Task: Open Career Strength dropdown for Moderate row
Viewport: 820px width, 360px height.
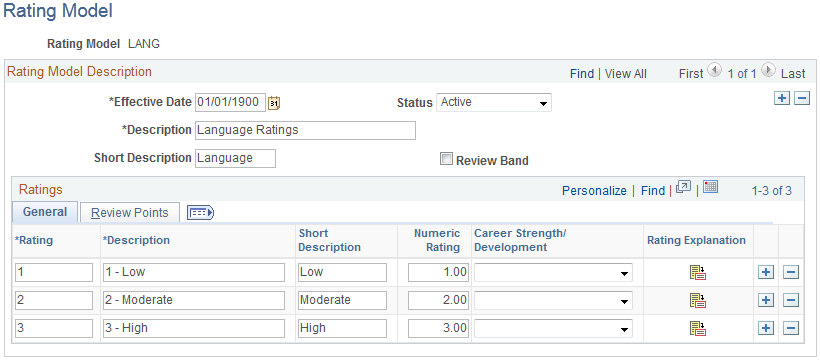Action: 553,300
